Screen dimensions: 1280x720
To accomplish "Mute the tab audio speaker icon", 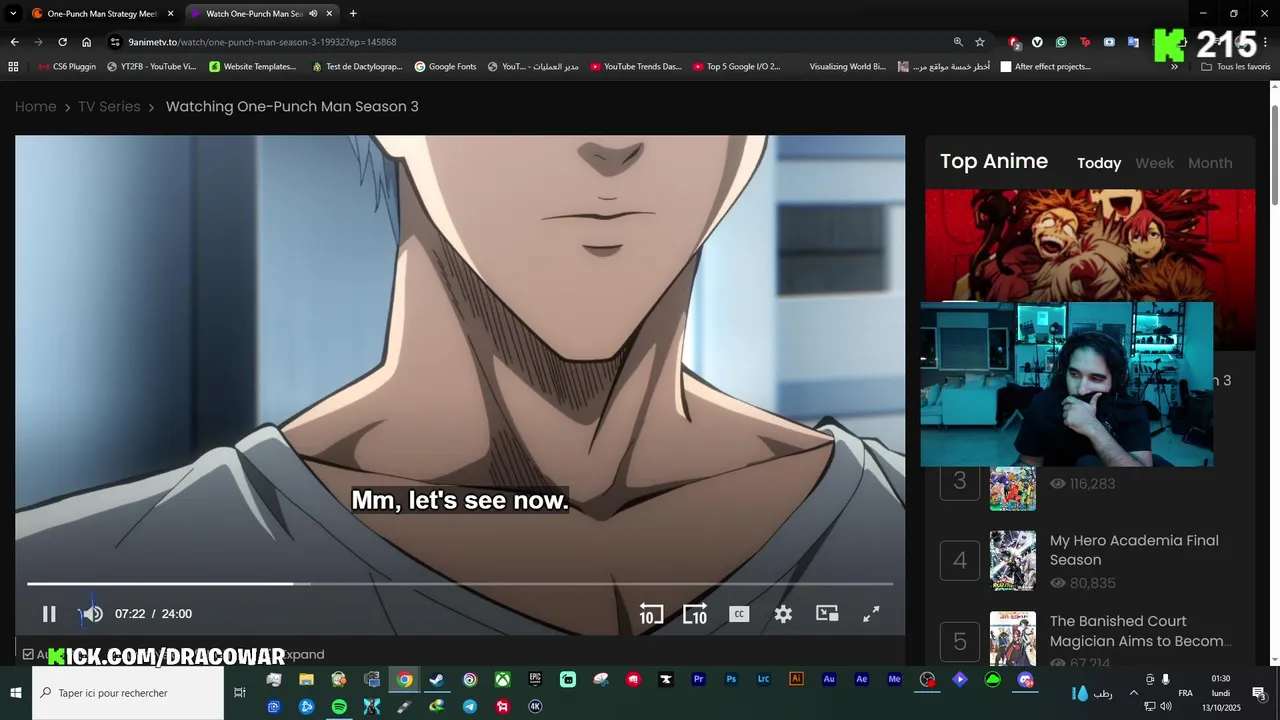I will [313, 14].
